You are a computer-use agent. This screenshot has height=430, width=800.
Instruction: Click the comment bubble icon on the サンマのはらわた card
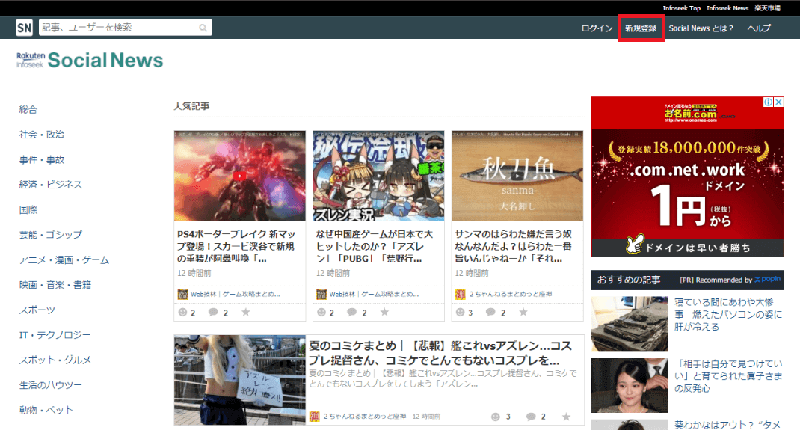(x=491, y=312)
